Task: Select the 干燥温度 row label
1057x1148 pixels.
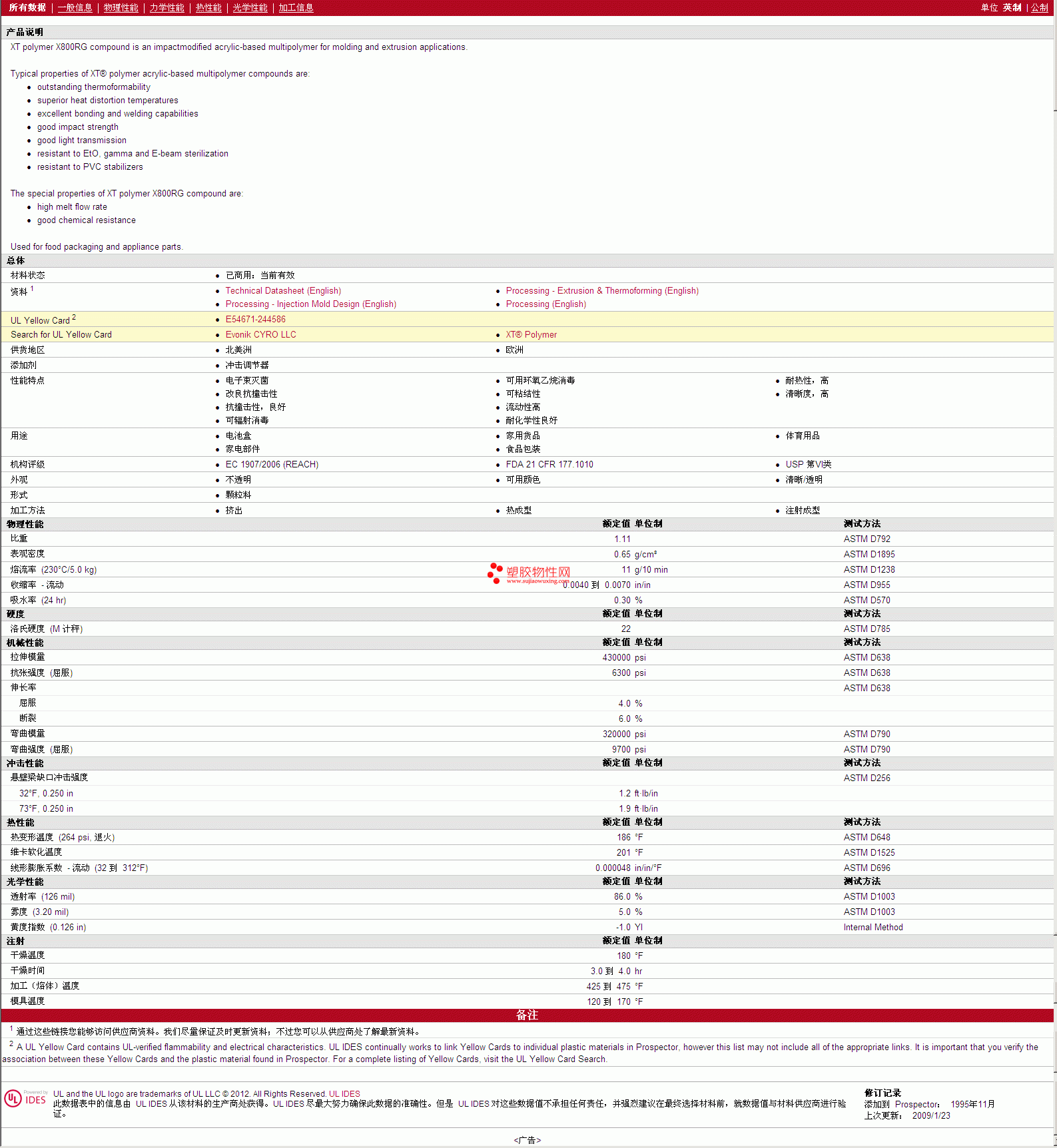Action: 27,956
